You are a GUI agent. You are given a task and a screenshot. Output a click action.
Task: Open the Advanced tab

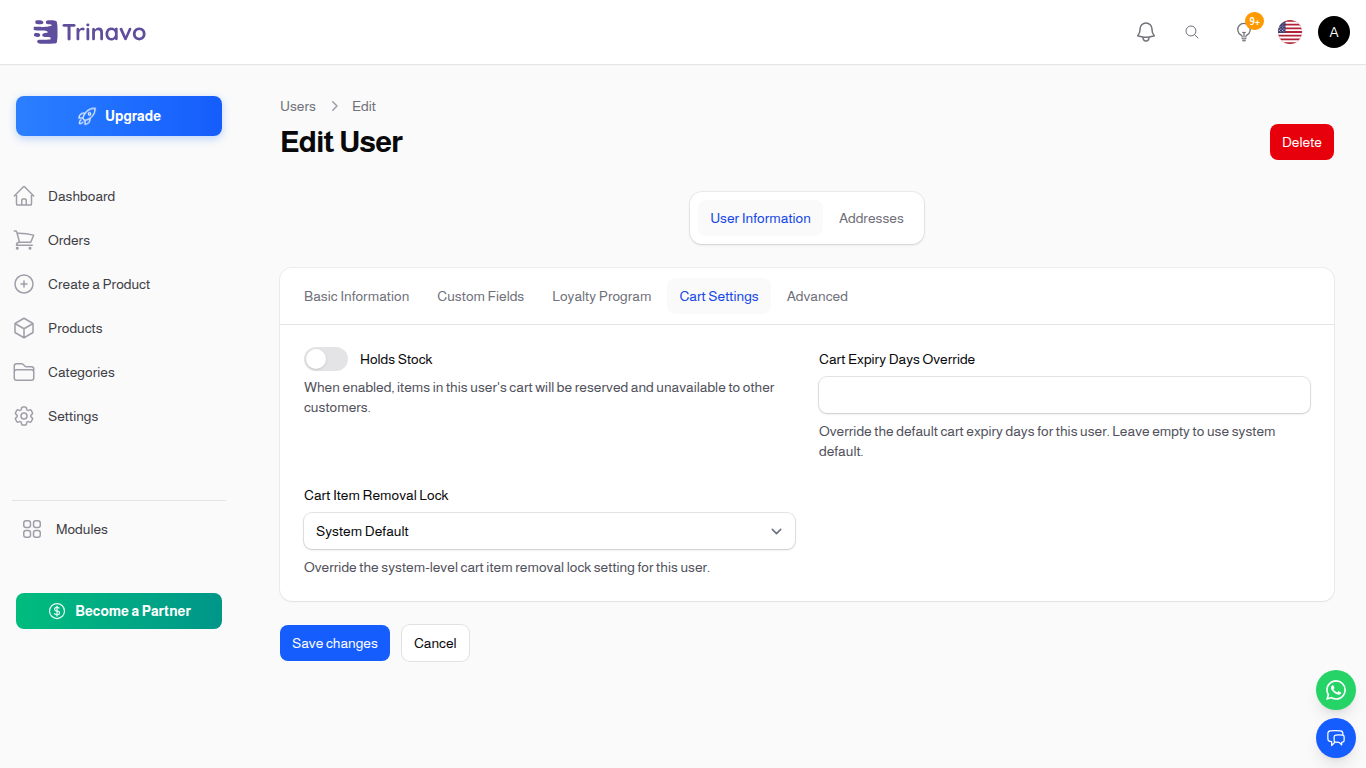point(817,296)
